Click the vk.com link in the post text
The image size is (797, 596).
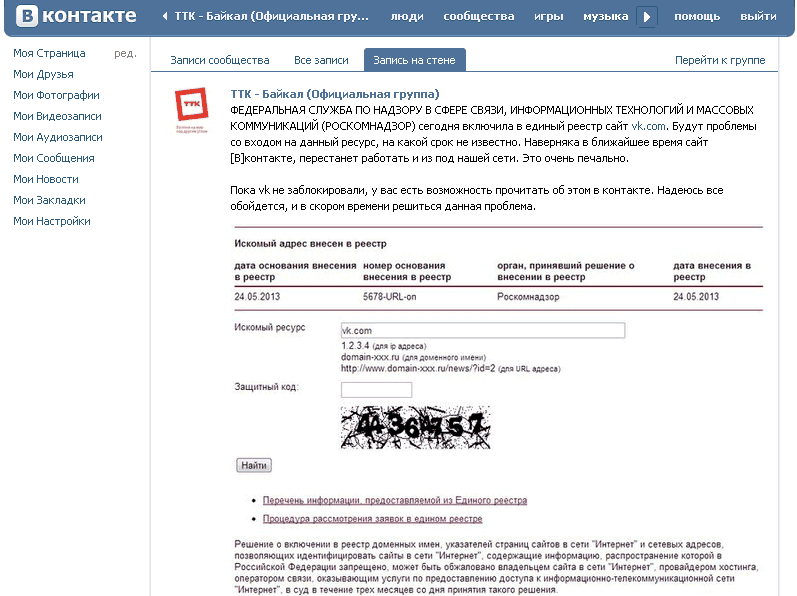[648, 126]
